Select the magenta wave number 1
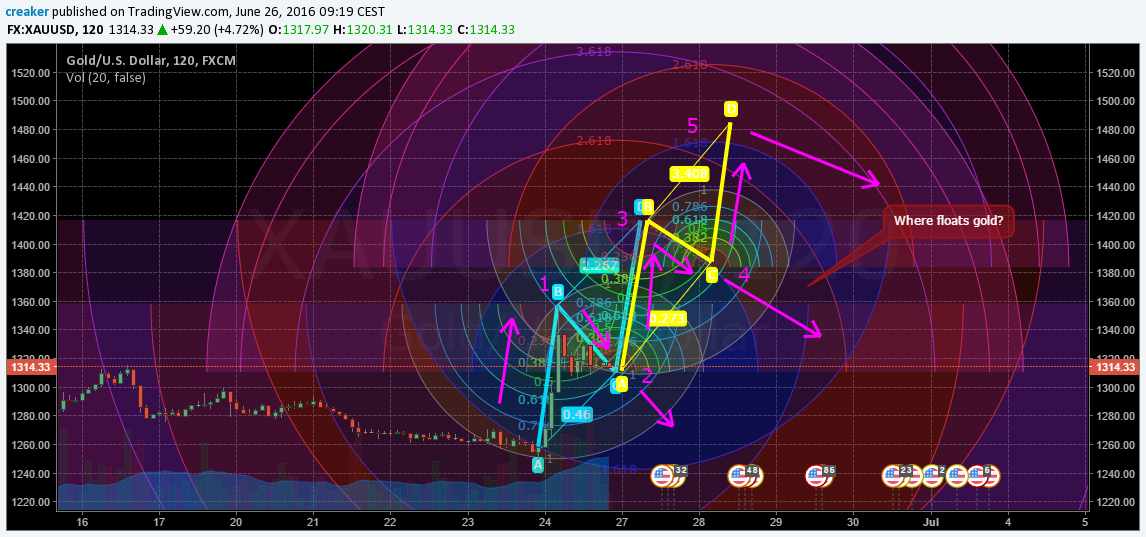 coord(543,284)
